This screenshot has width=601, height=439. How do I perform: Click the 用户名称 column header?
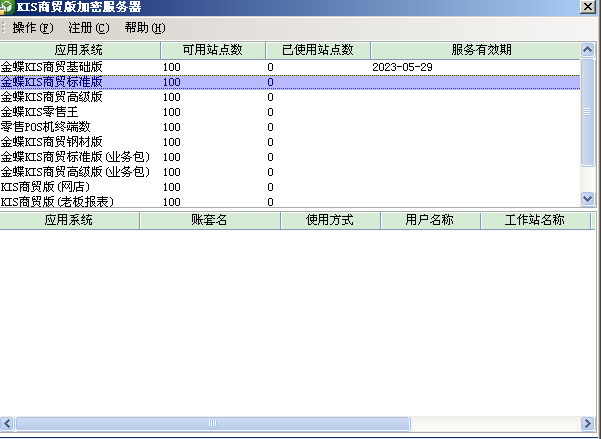[430, 220]
